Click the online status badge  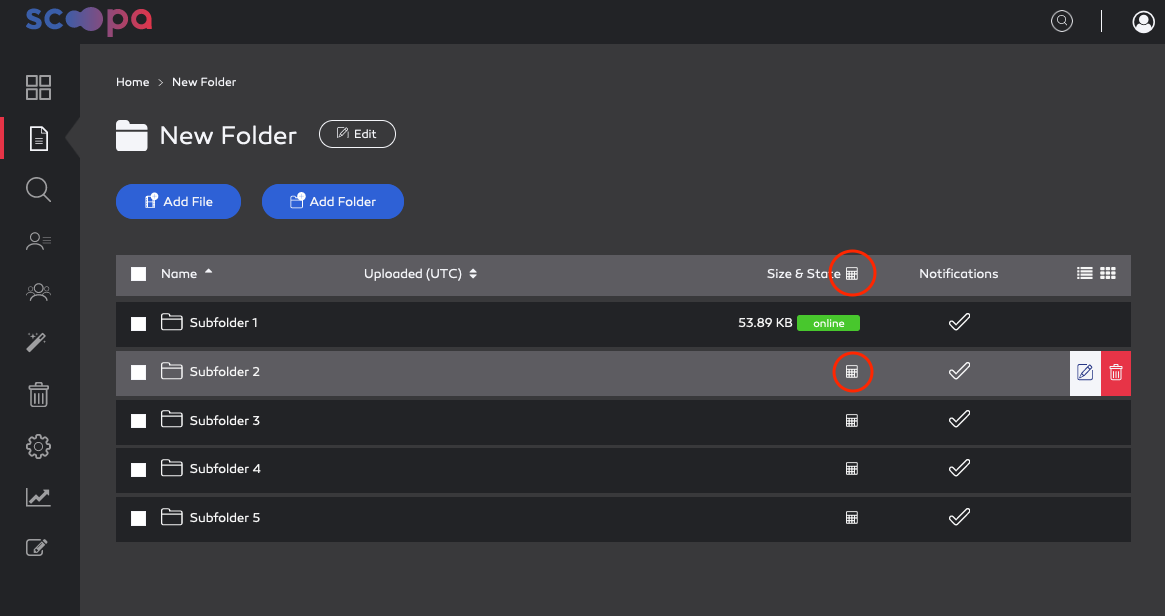point(828,323)
